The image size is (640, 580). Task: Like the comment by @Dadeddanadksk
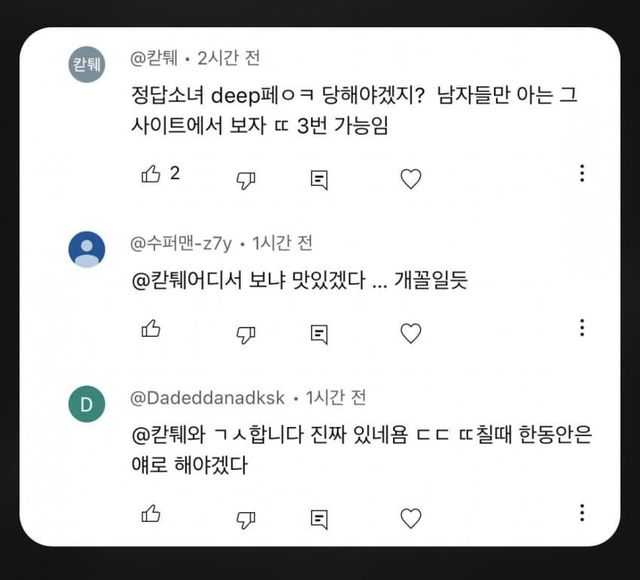[x=151, y=514]
